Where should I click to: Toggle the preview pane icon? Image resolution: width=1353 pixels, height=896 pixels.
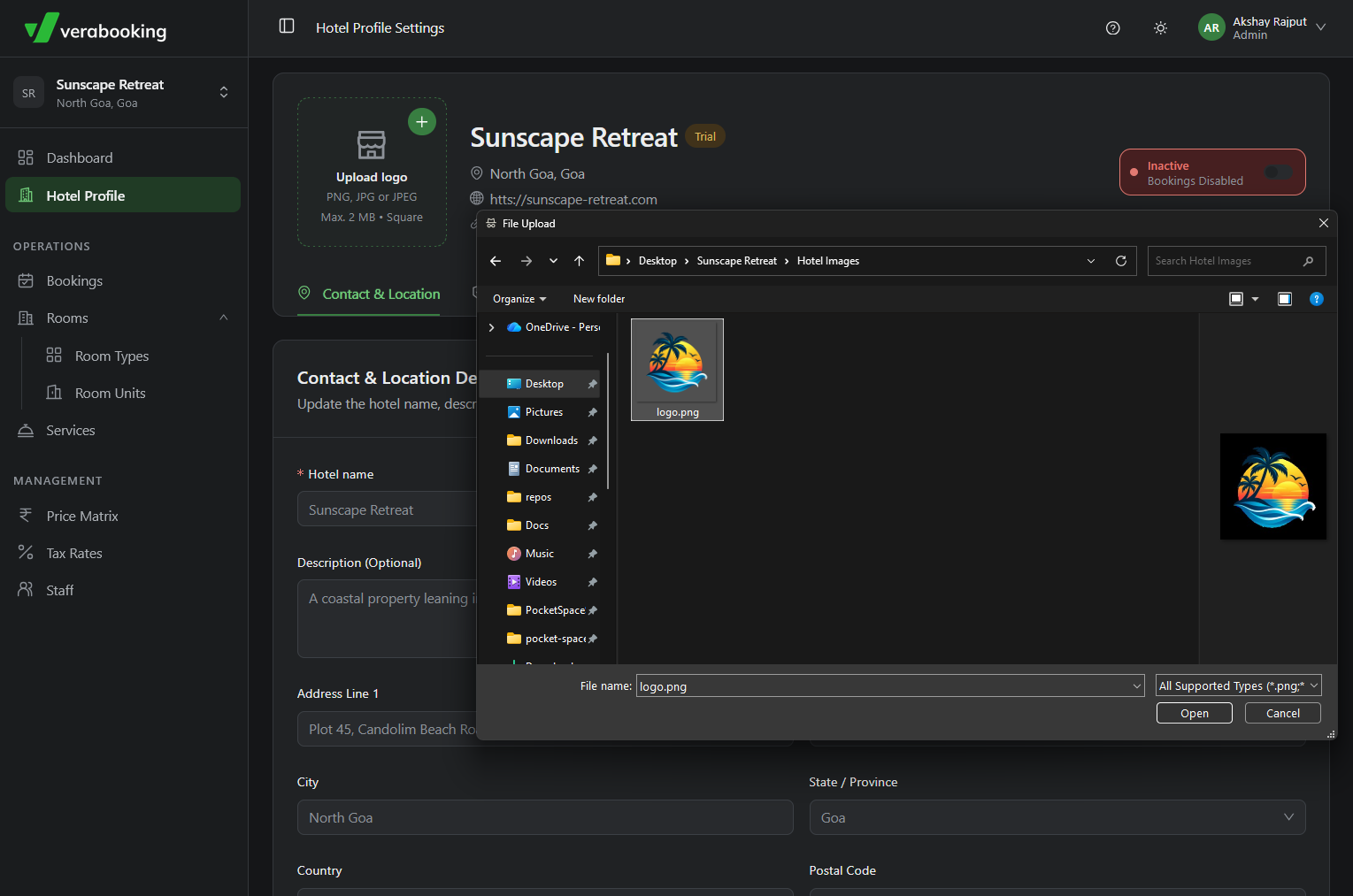1285,299
